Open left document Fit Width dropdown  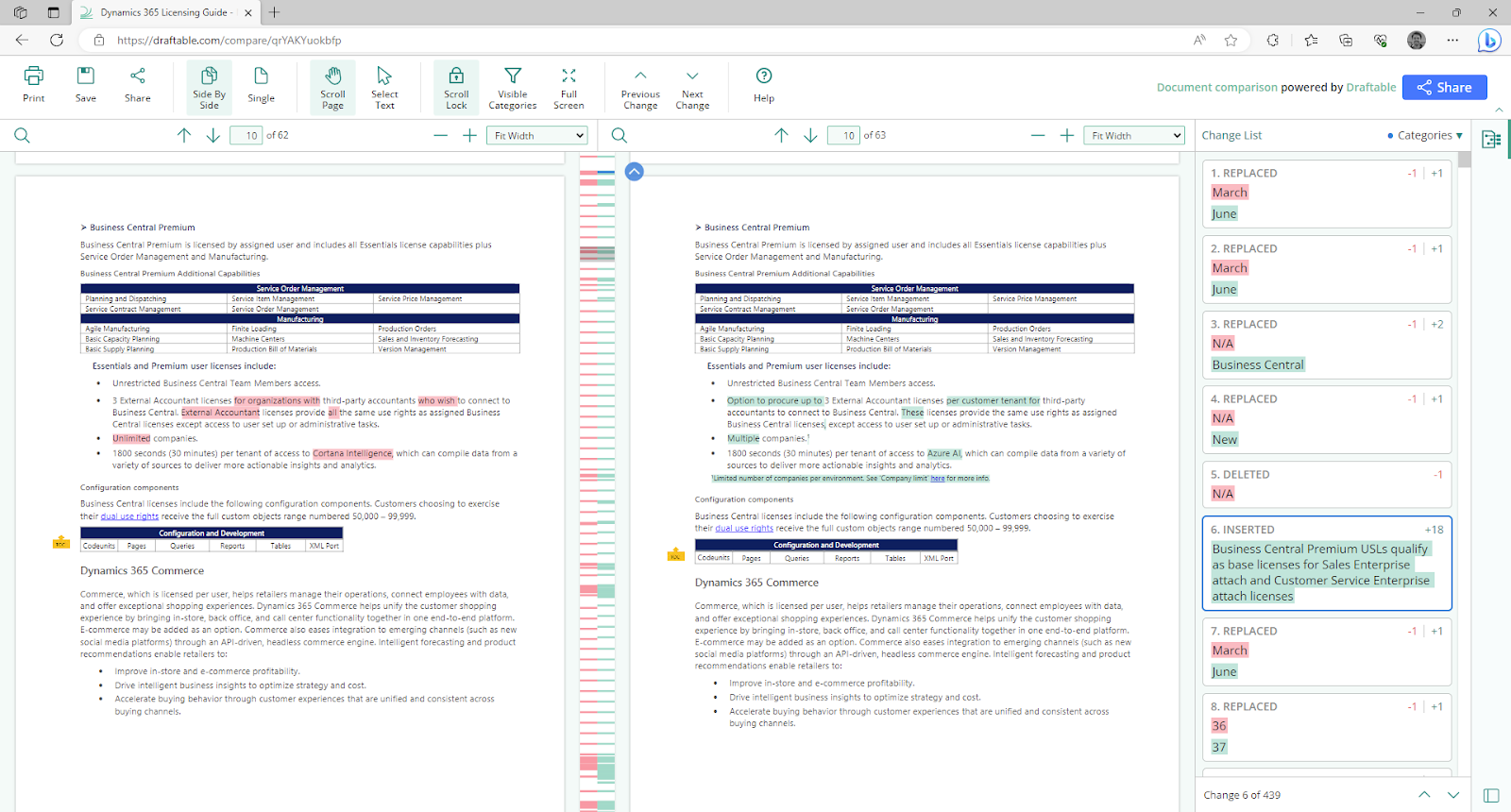(537, 136)
